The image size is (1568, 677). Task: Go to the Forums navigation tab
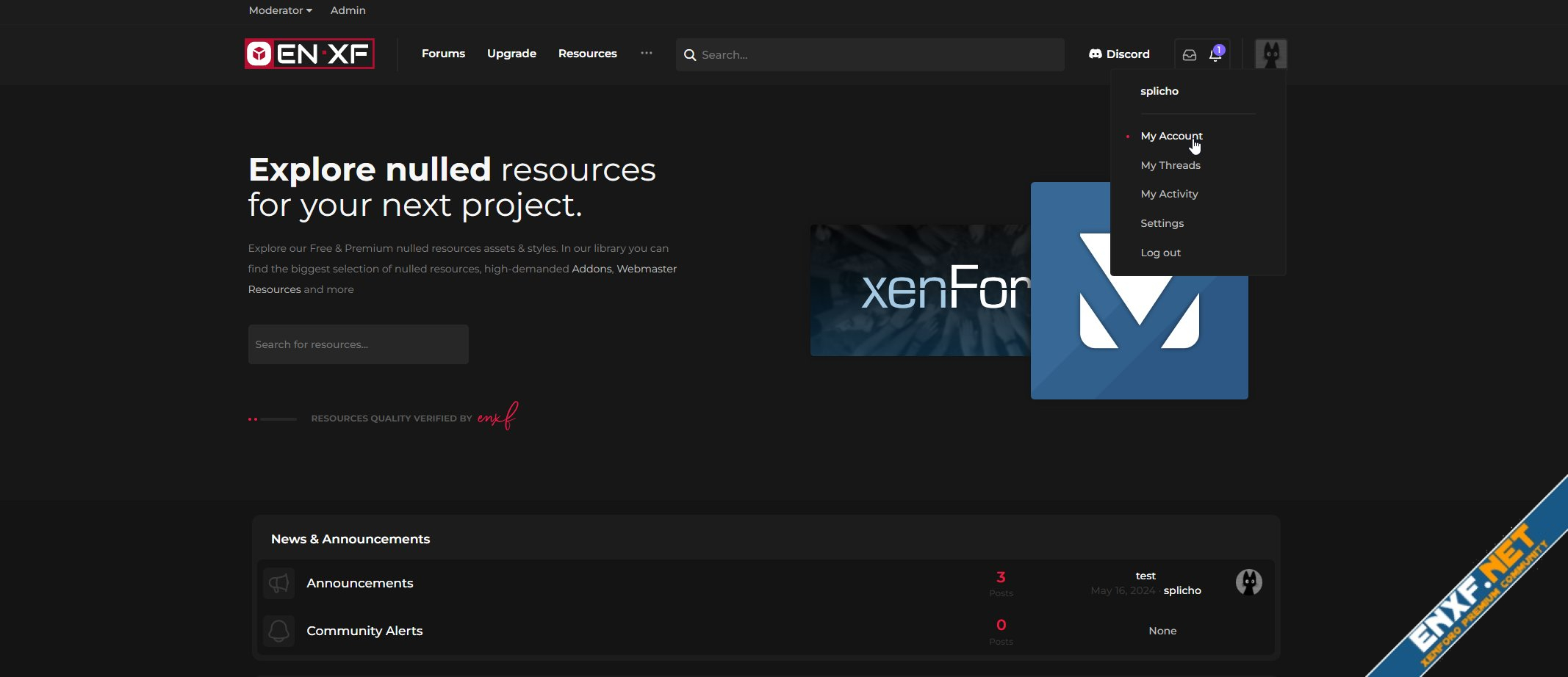tap(443, 54)
